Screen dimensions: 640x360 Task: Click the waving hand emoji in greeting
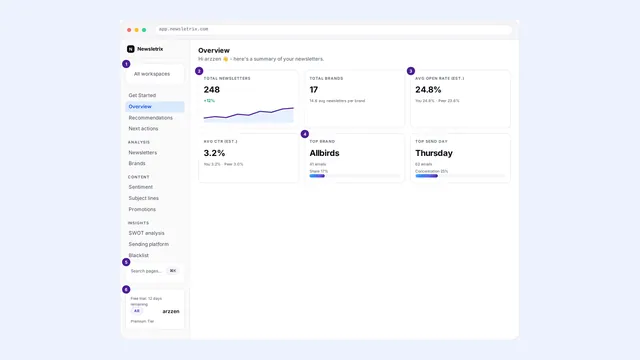(225, 59)
